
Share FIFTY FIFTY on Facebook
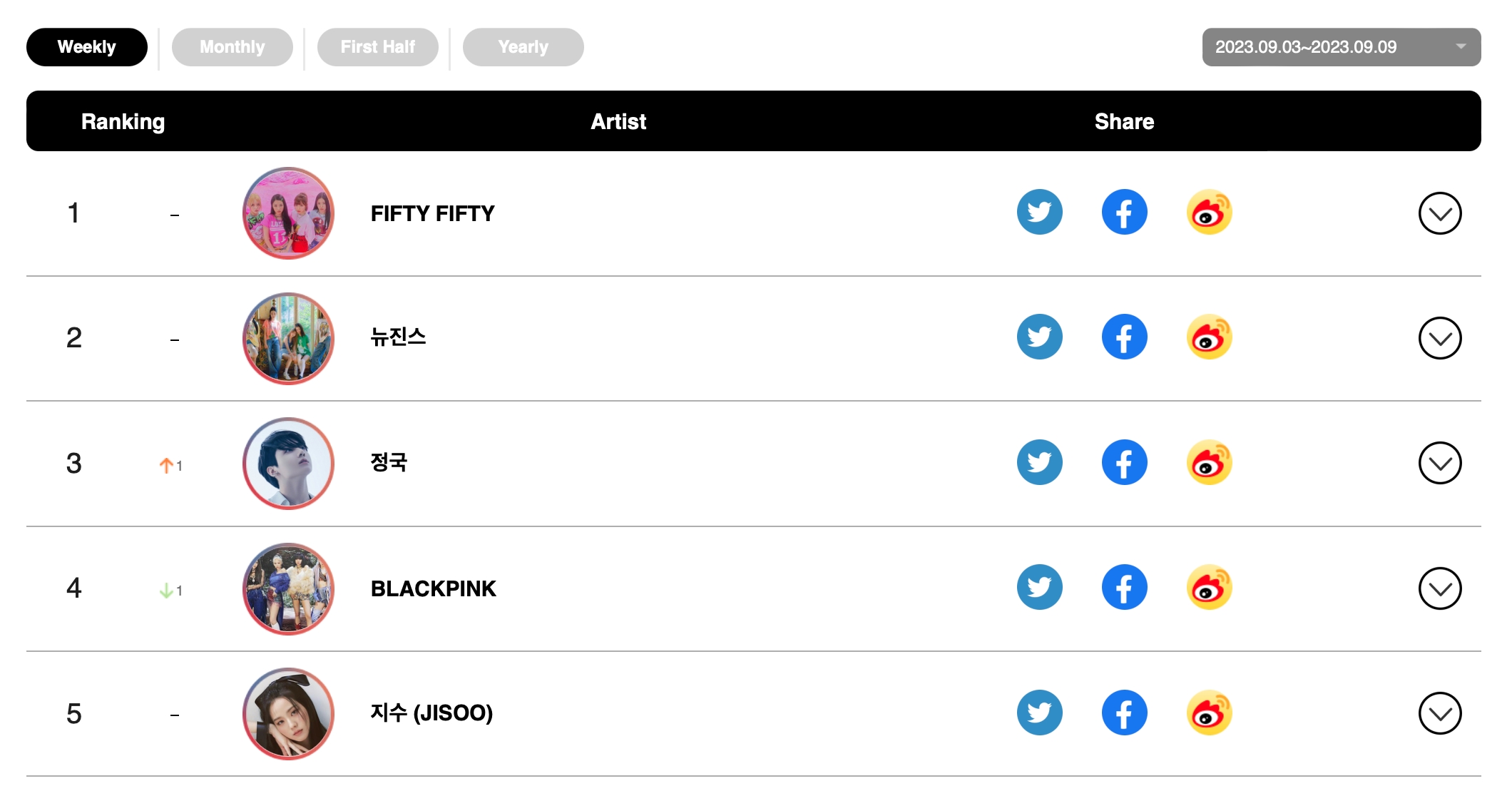1124,213
